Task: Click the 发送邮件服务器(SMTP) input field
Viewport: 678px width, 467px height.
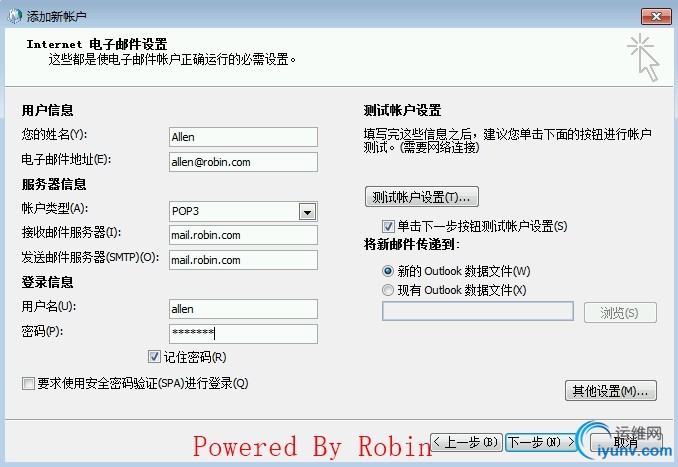Action: click(x=243, y=260)
